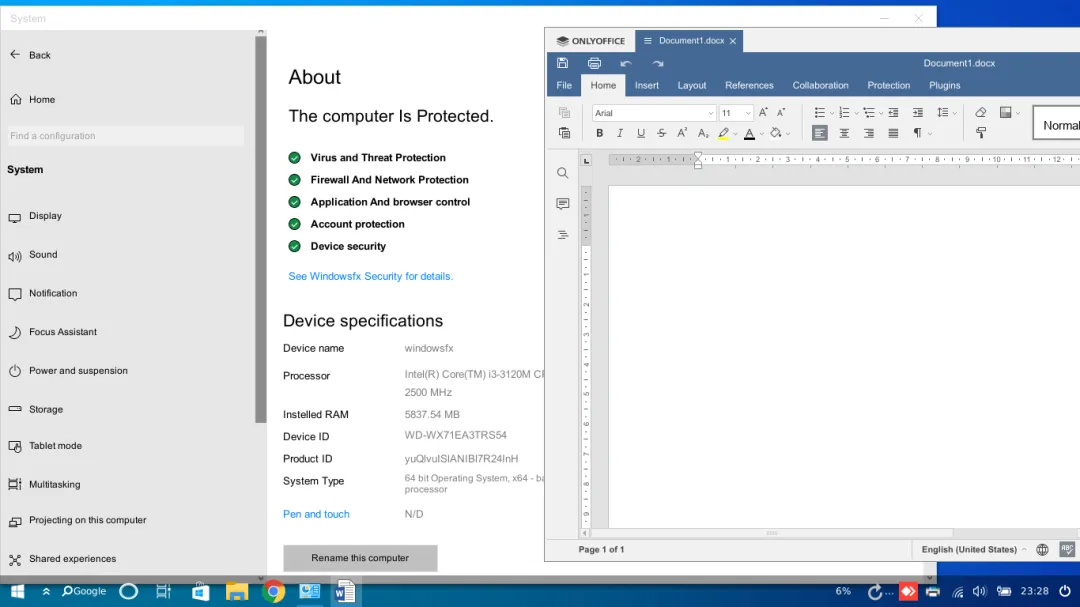Switch to the Plugins tab
The width and height of the screenshot is (1080, 607).
[944, 85]
